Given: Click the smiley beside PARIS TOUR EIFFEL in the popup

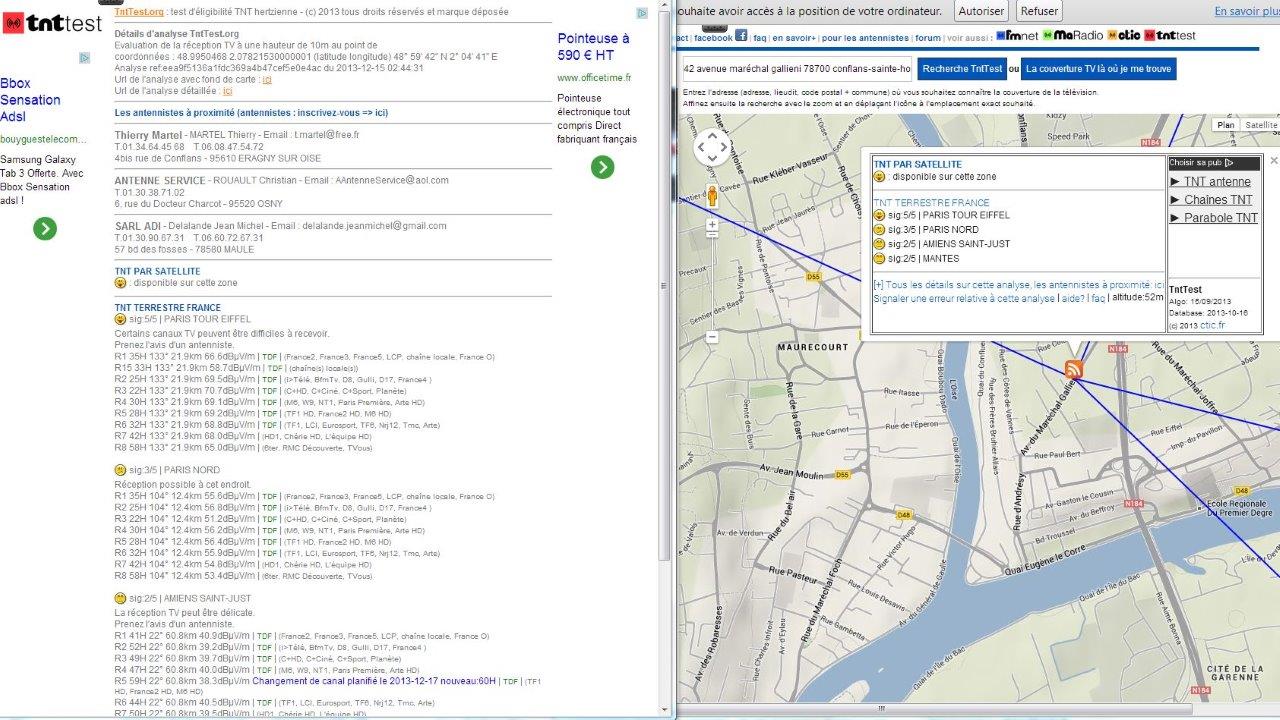Looking at the screenshot, I should click(x=879, y=215).
